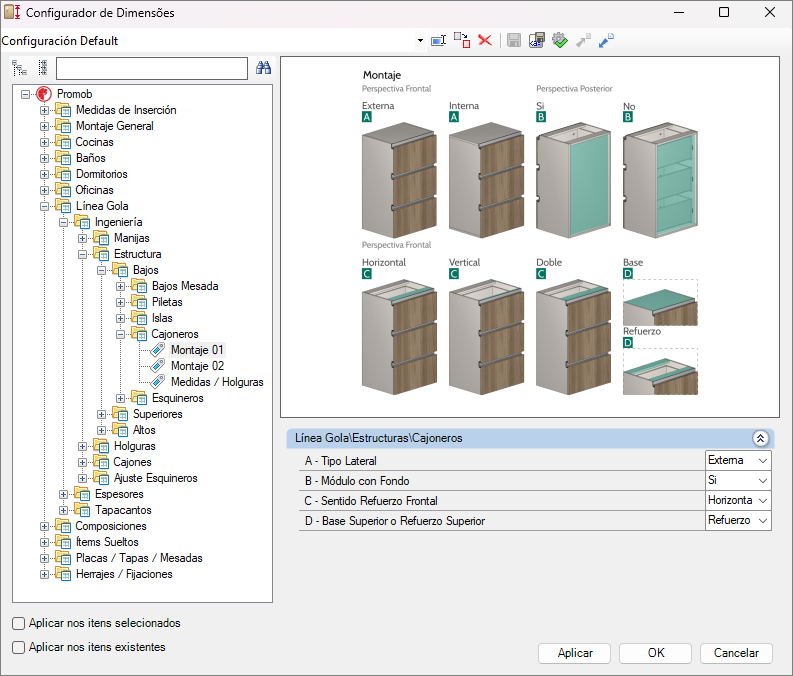Click the blue import arrow icon

point(606,40)
